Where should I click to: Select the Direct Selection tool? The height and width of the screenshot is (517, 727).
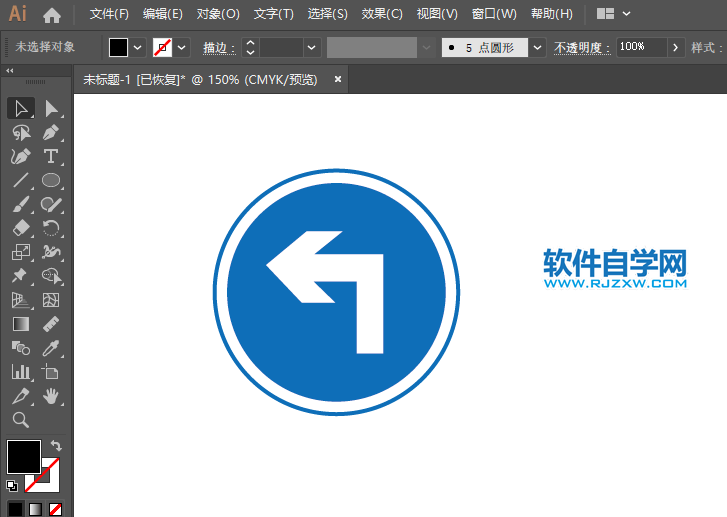(51, 109)
